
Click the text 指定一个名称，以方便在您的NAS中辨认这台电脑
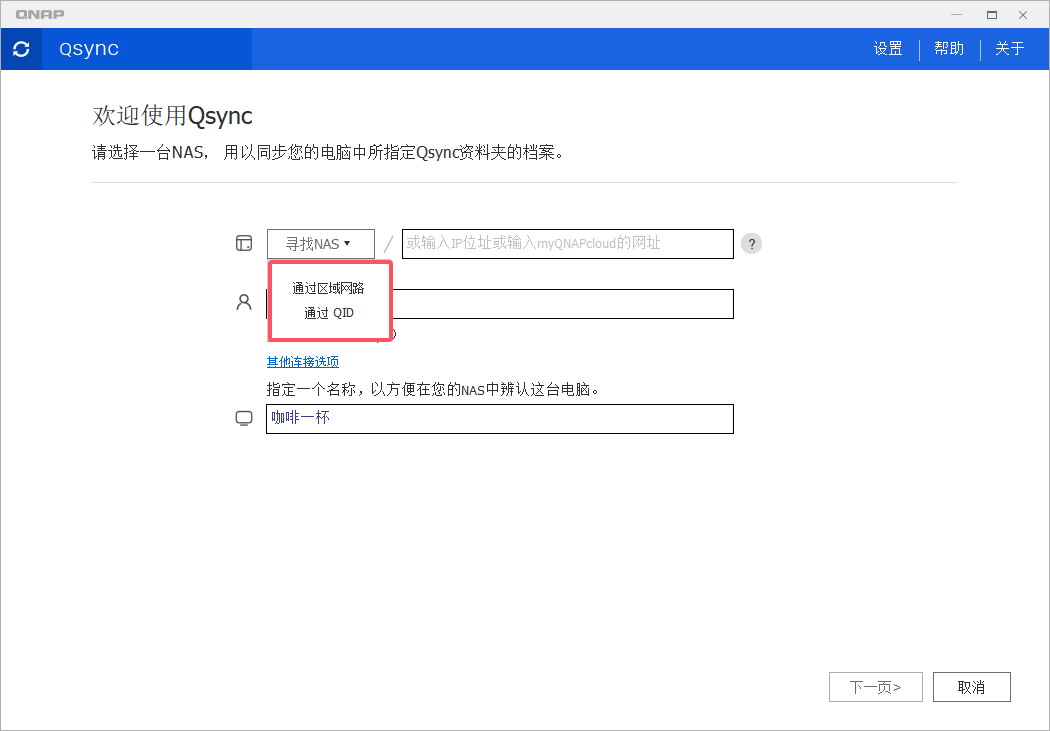click(433, 389)
